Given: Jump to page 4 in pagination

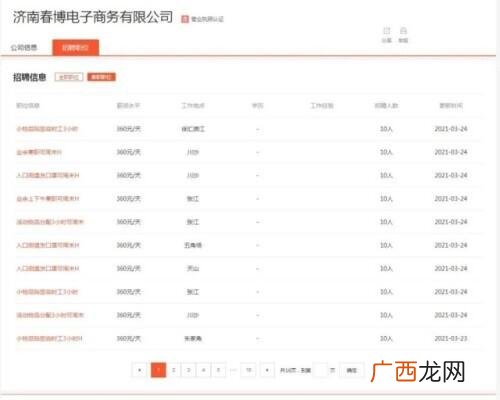Looking at the screenshot, I should click(x=204, y=370).
